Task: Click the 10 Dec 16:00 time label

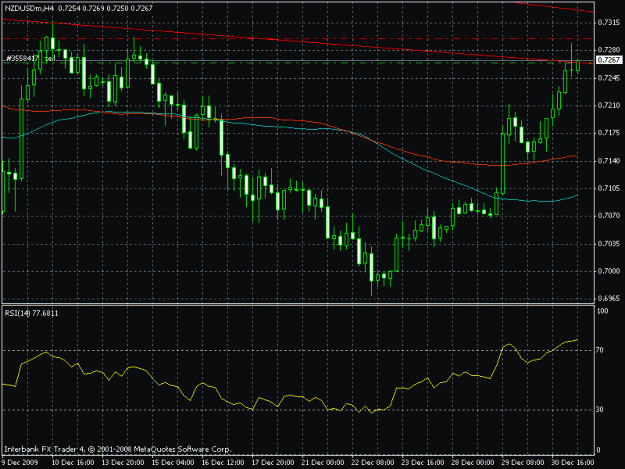Action: (x=73, y=462)
